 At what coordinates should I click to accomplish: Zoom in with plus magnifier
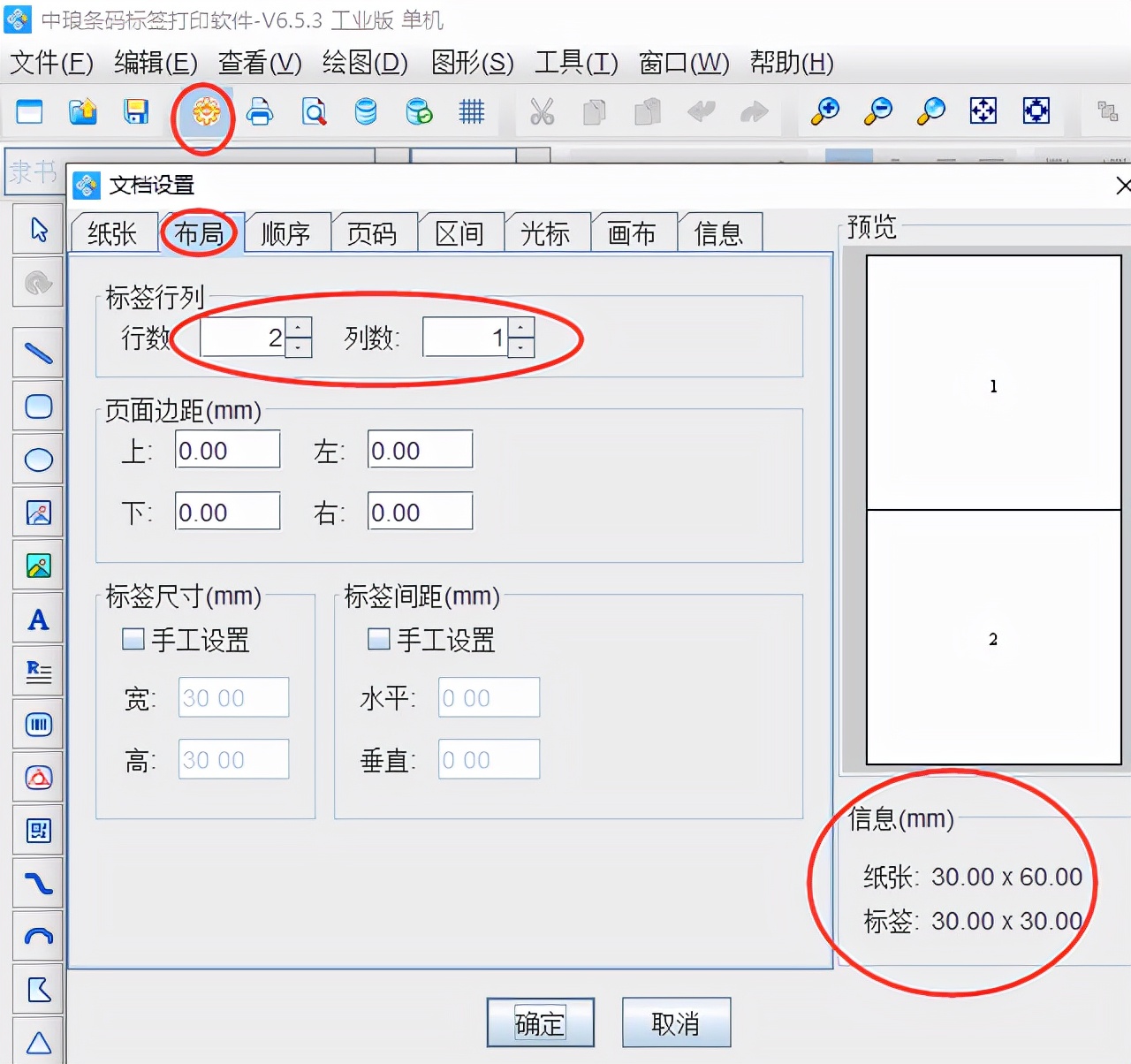point(825,111)
